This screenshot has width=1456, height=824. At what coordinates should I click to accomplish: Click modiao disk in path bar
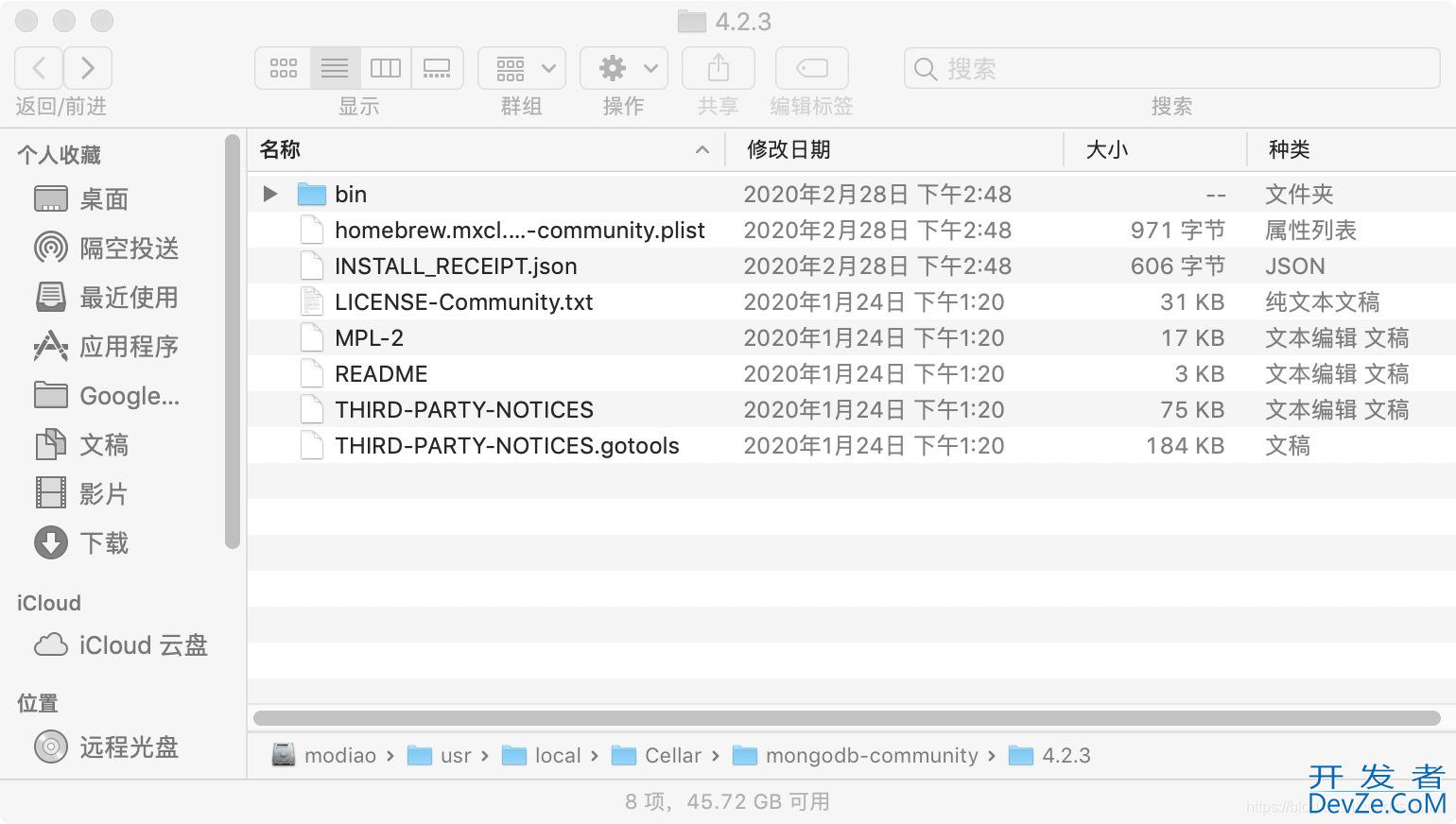(324, 755)
